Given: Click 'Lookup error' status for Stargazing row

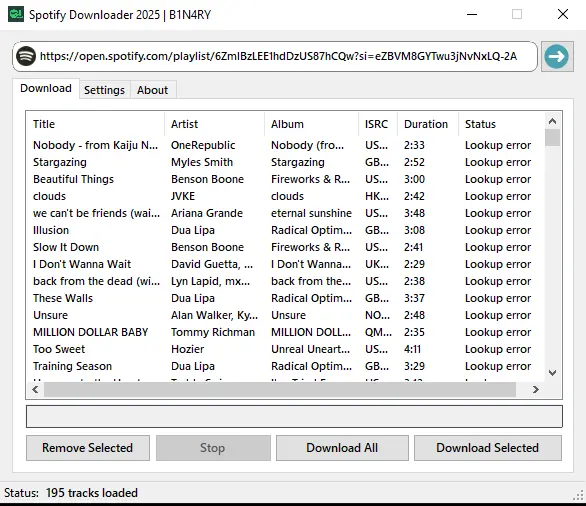Looking at the screenshot, I should pyautogui.click(x=498, y=162).
